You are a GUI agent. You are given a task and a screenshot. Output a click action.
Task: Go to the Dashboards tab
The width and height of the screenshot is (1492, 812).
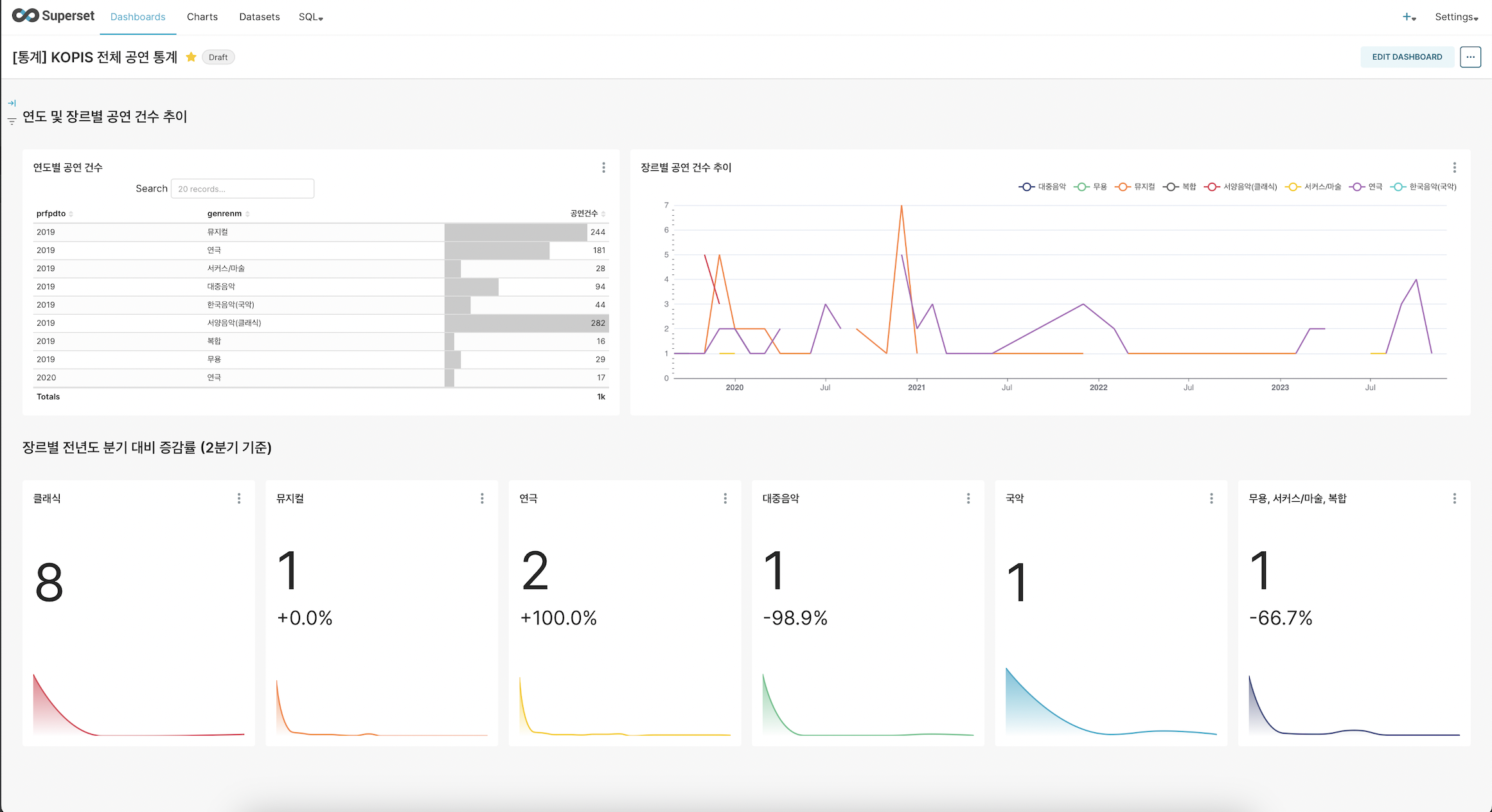tap(138, 17)
